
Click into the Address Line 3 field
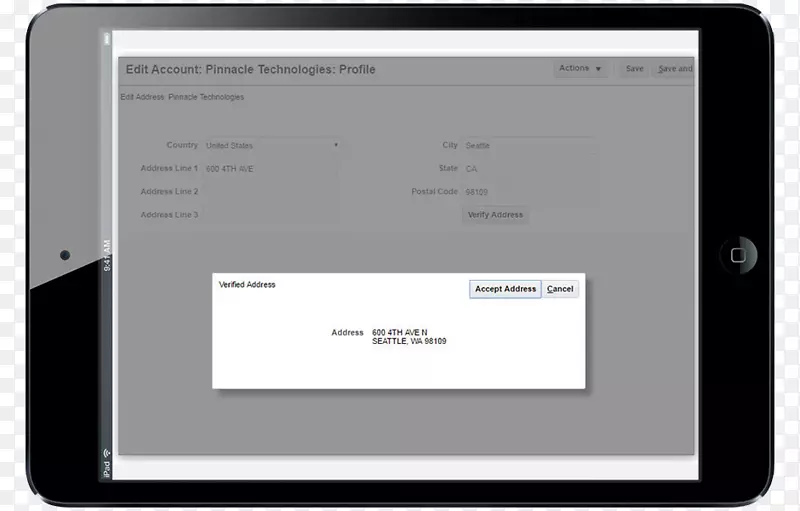tap(272, 215)
